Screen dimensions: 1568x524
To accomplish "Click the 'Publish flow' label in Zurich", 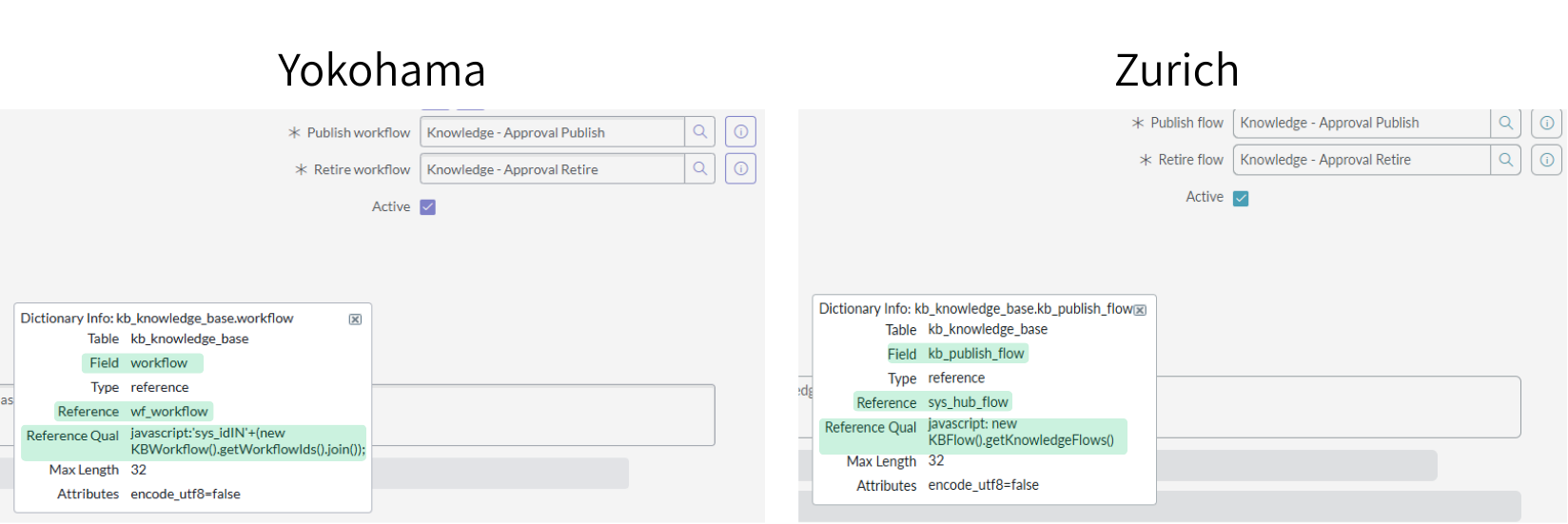I will point(1186,123).
